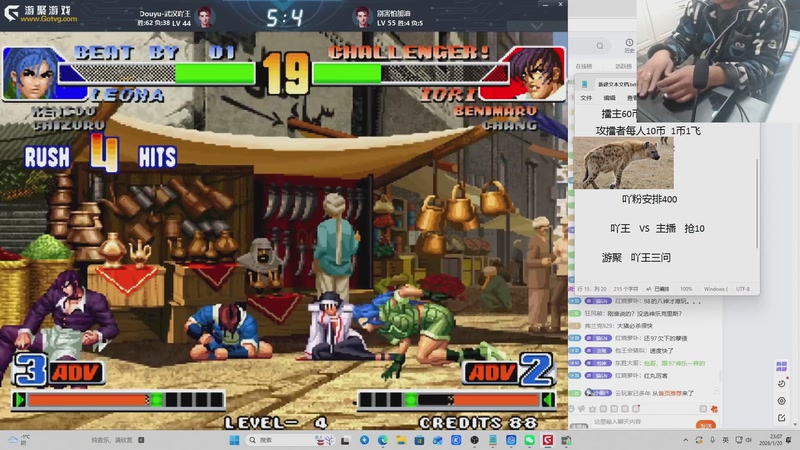Open the Windows Start menu
Screen dimensions: 800x450
pos(234,440)
